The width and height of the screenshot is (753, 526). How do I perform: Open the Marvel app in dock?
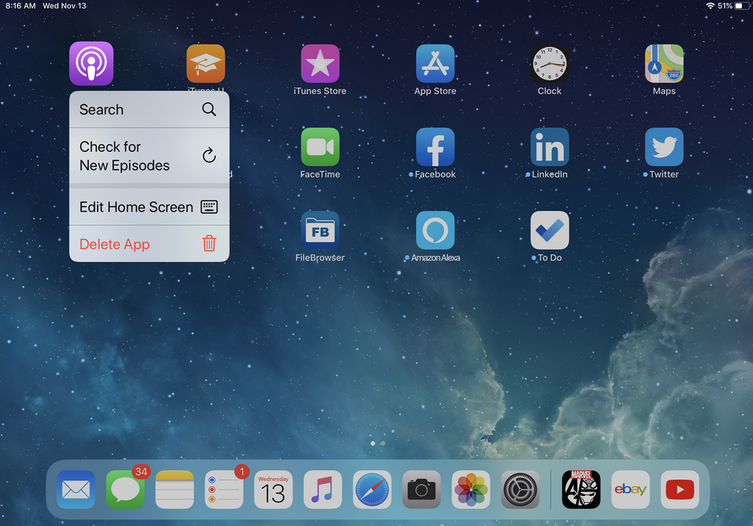(x=581, y=489)
